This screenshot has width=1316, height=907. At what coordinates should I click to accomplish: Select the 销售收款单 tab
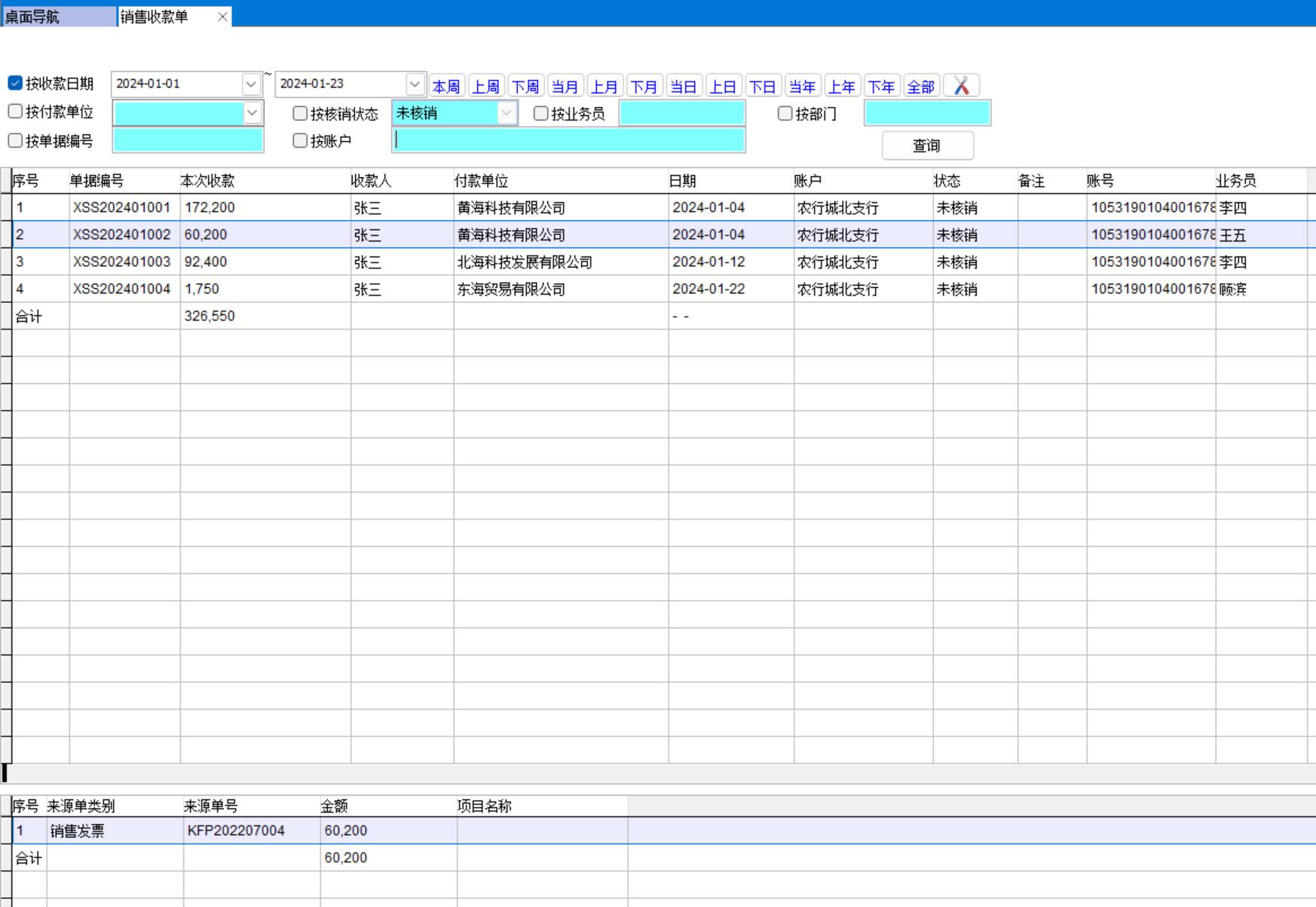155,17
